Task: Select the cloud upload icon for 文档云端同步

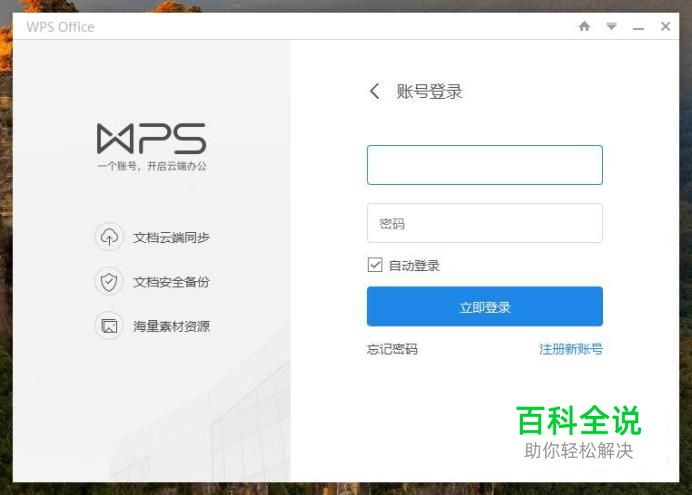Action: point(109,237)
